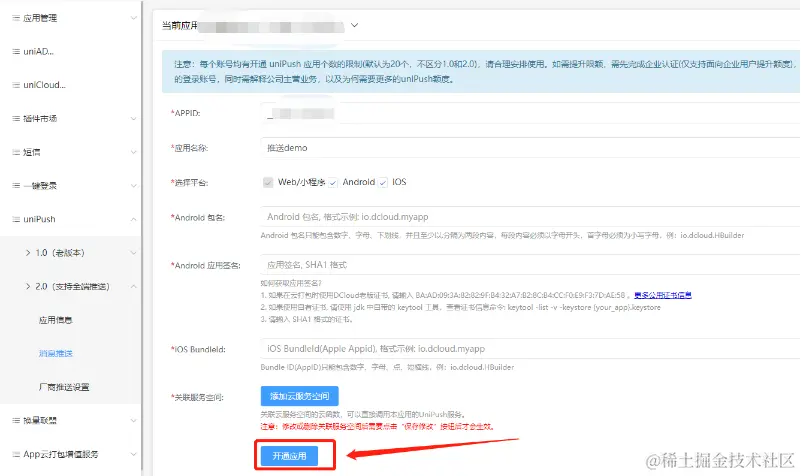The width and height of the screenshot is (801, 476).
Task: Click the blue 注意 notice banner text
Action: pos(484,72)
